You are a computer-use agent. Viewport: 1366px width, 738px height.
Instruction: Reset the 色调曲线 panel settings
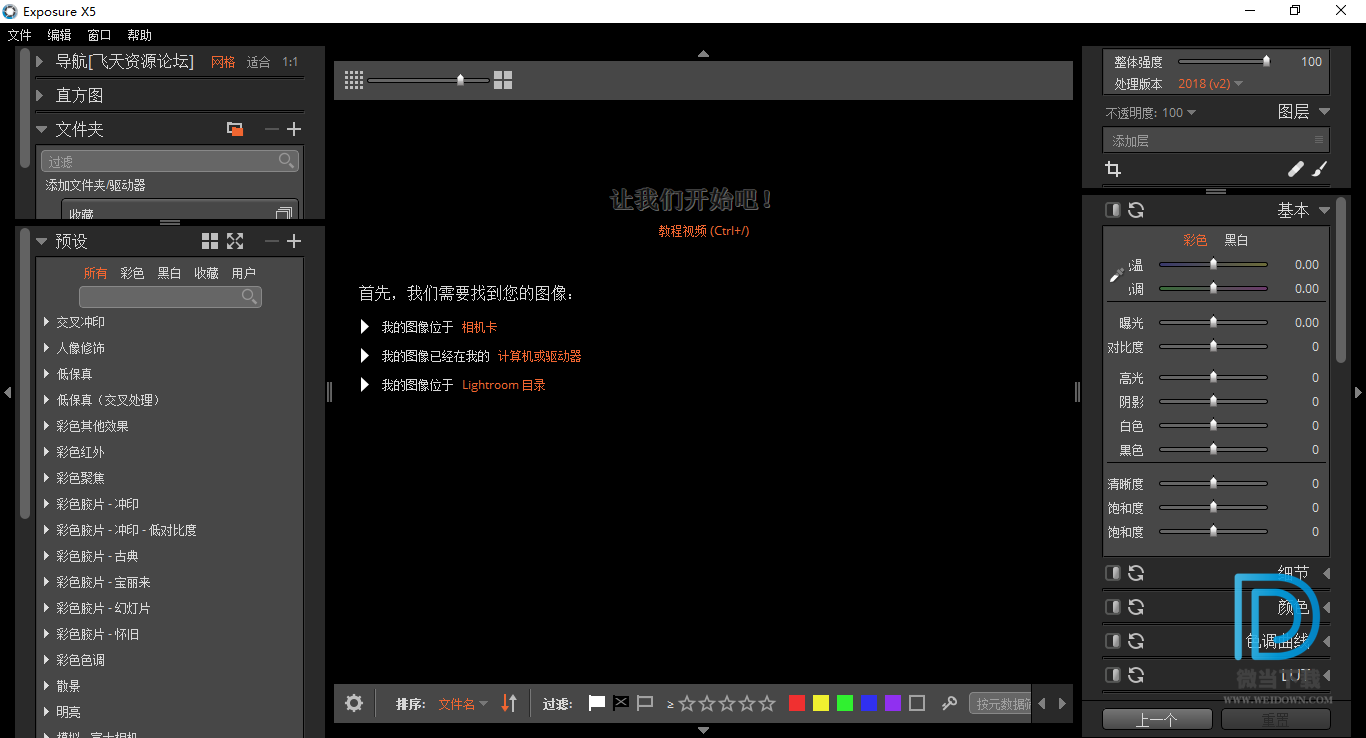(1136, 641)
